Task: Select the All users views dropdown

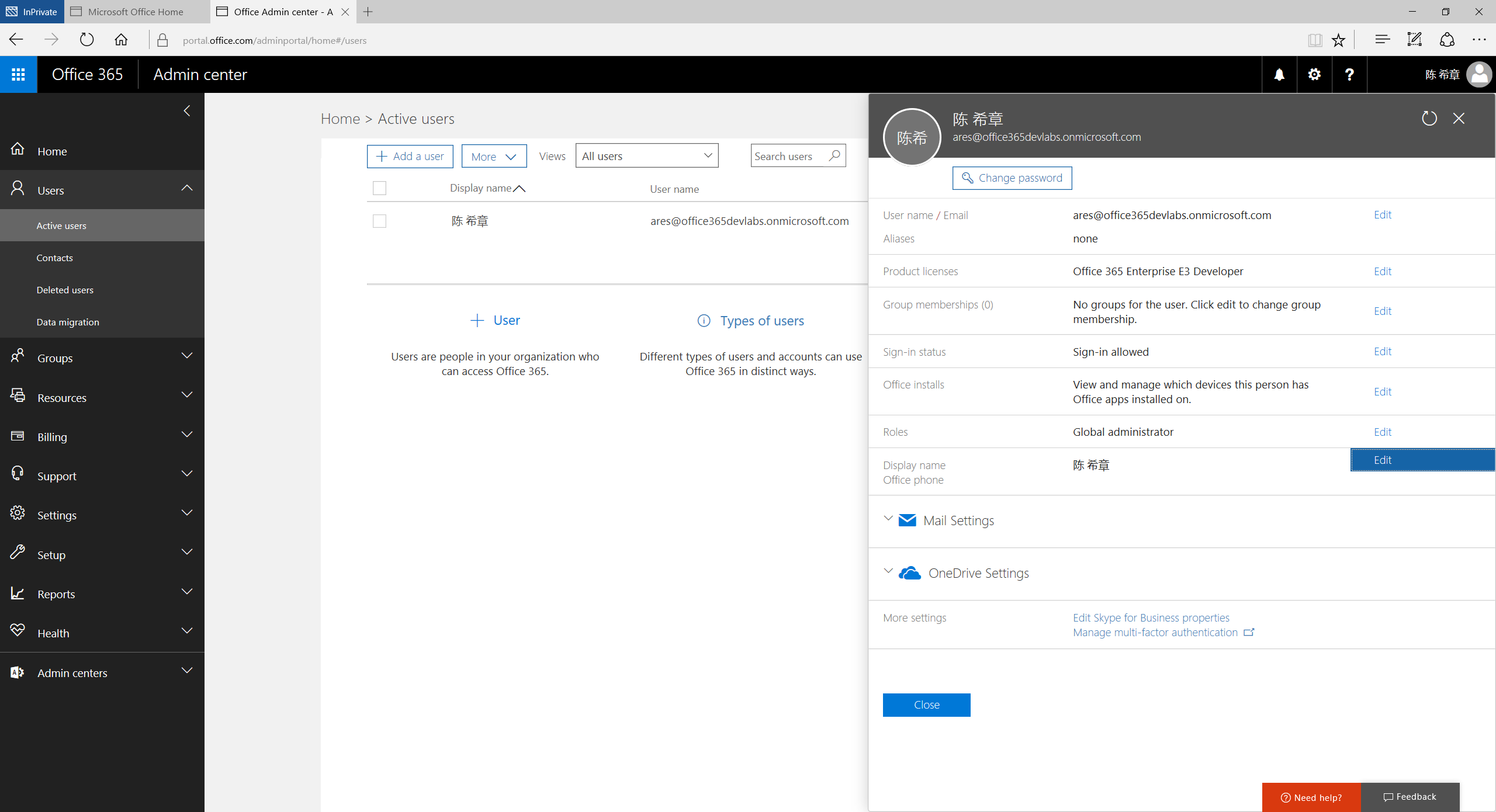Action: [x=647, y=155]
